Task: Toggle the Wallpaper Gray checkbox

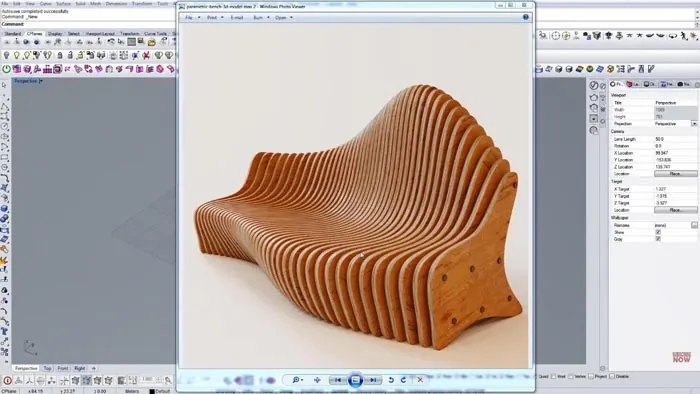Action: [x=658, y=239]
